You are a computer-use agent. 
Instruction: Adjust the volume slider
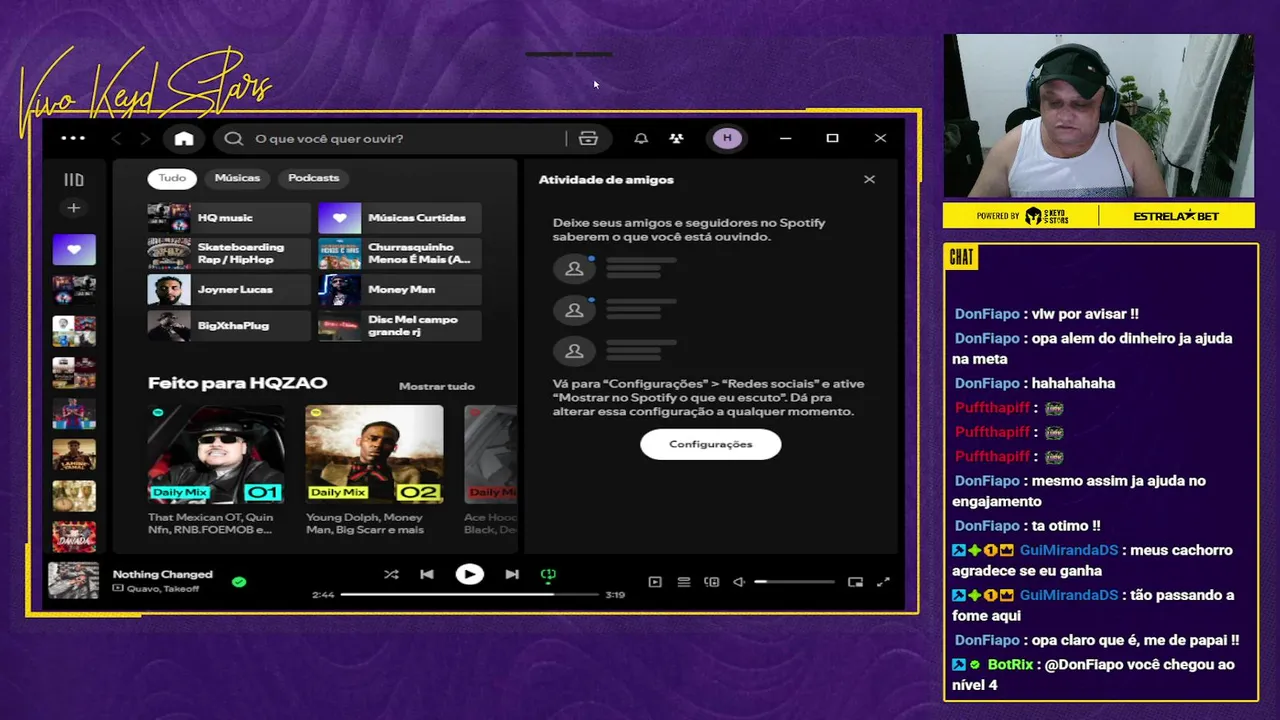coord(794,582)
